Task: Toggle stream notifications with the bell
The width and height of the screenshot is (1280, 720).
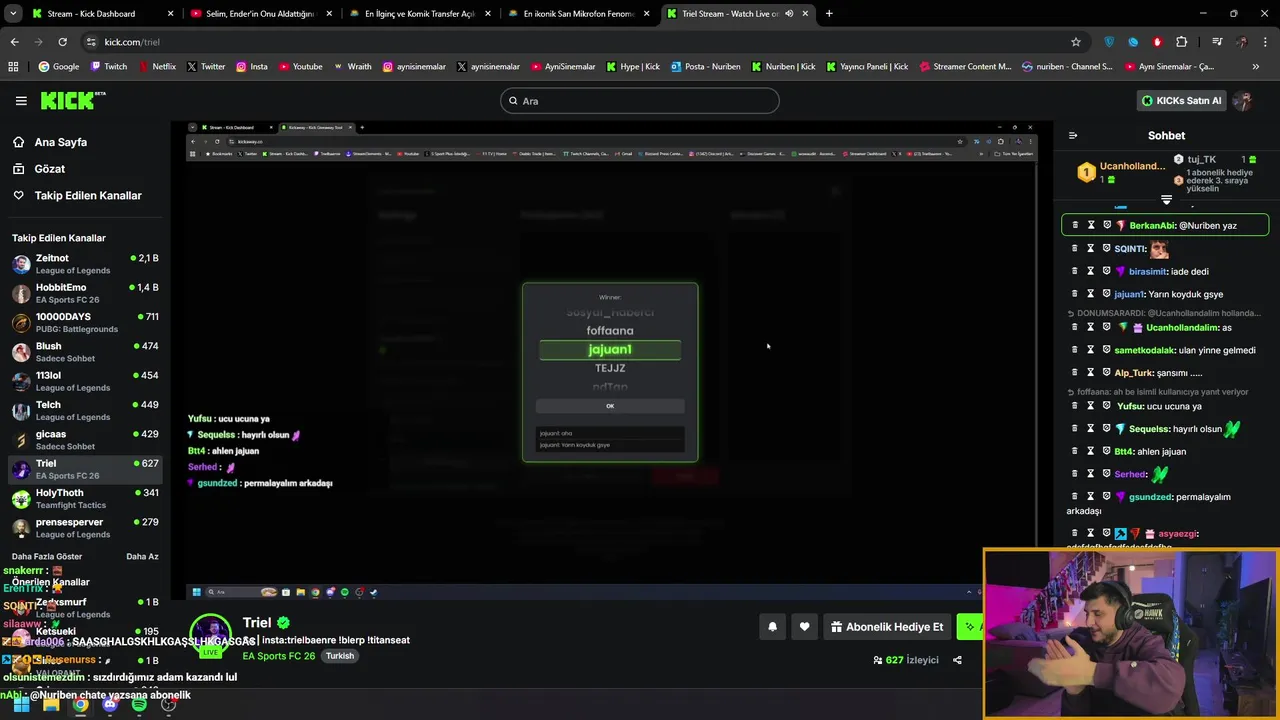Action: 772,627
